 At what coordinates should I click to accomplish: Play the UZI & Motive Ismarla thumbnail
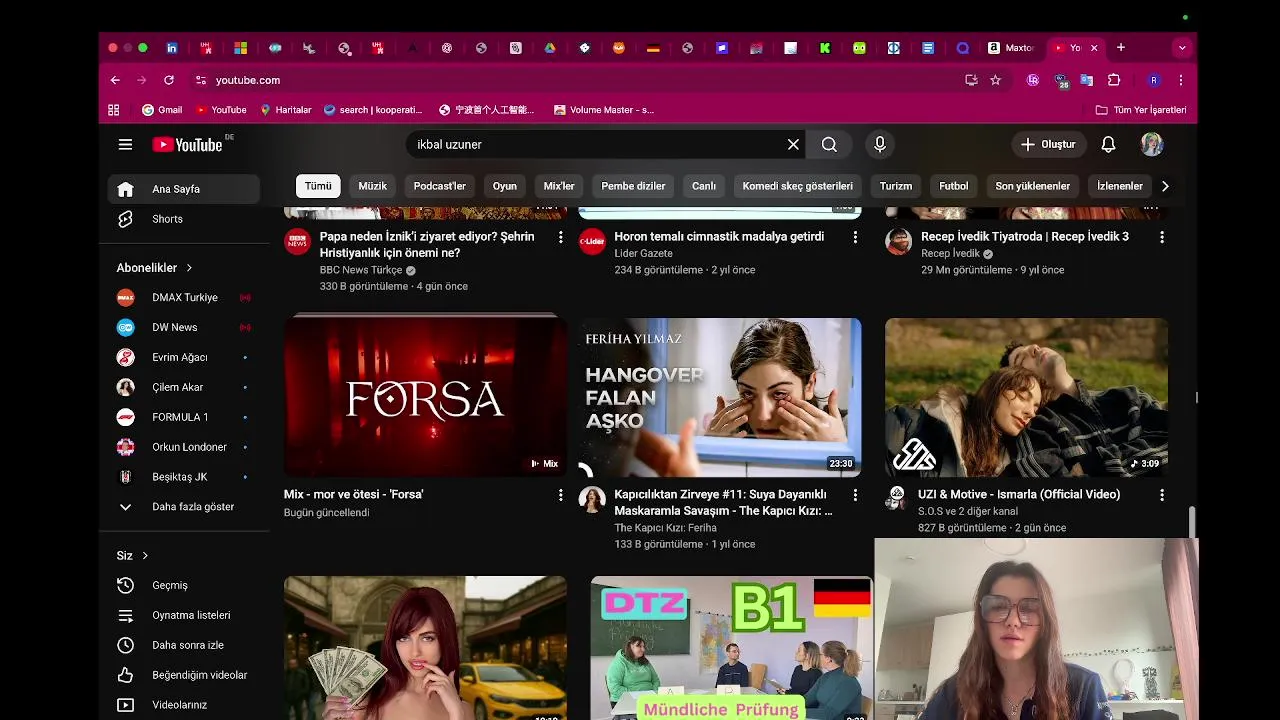click(x=1026, y=397)
